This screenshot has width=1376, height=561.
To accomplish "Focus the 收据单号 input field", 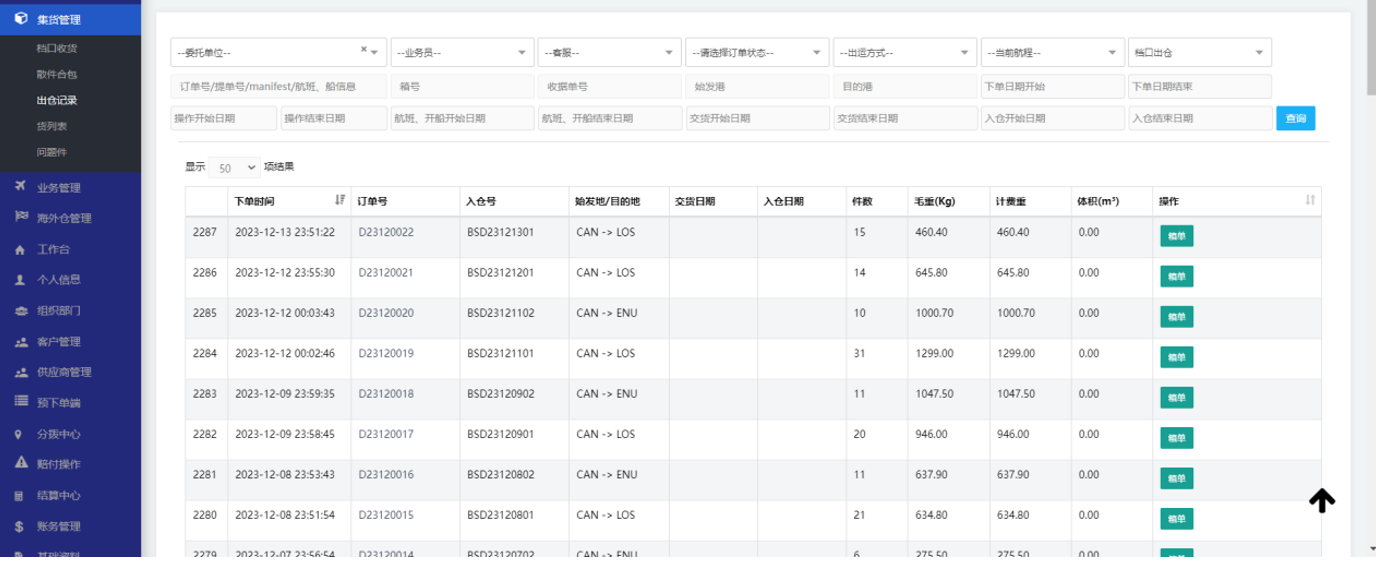I will pyautogui.click(x=609, y=87).
